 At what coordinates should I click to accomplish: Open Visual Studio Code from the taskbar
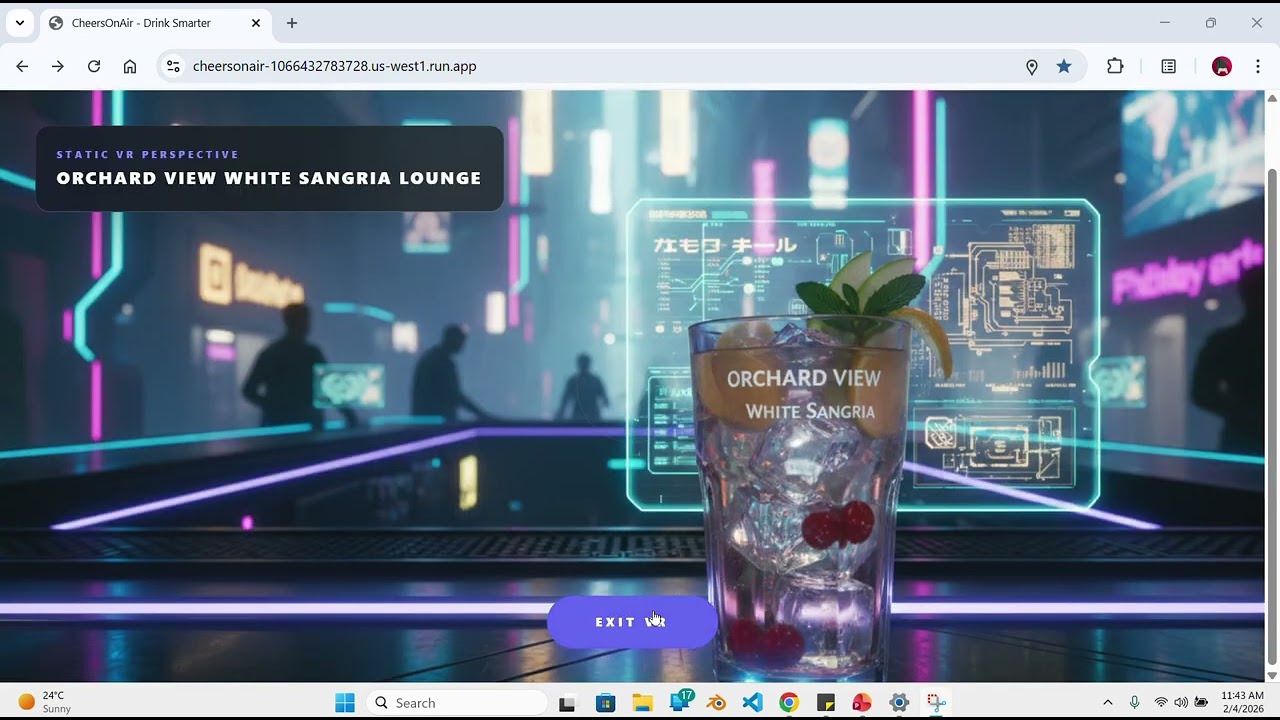click(x=753, y=703)
